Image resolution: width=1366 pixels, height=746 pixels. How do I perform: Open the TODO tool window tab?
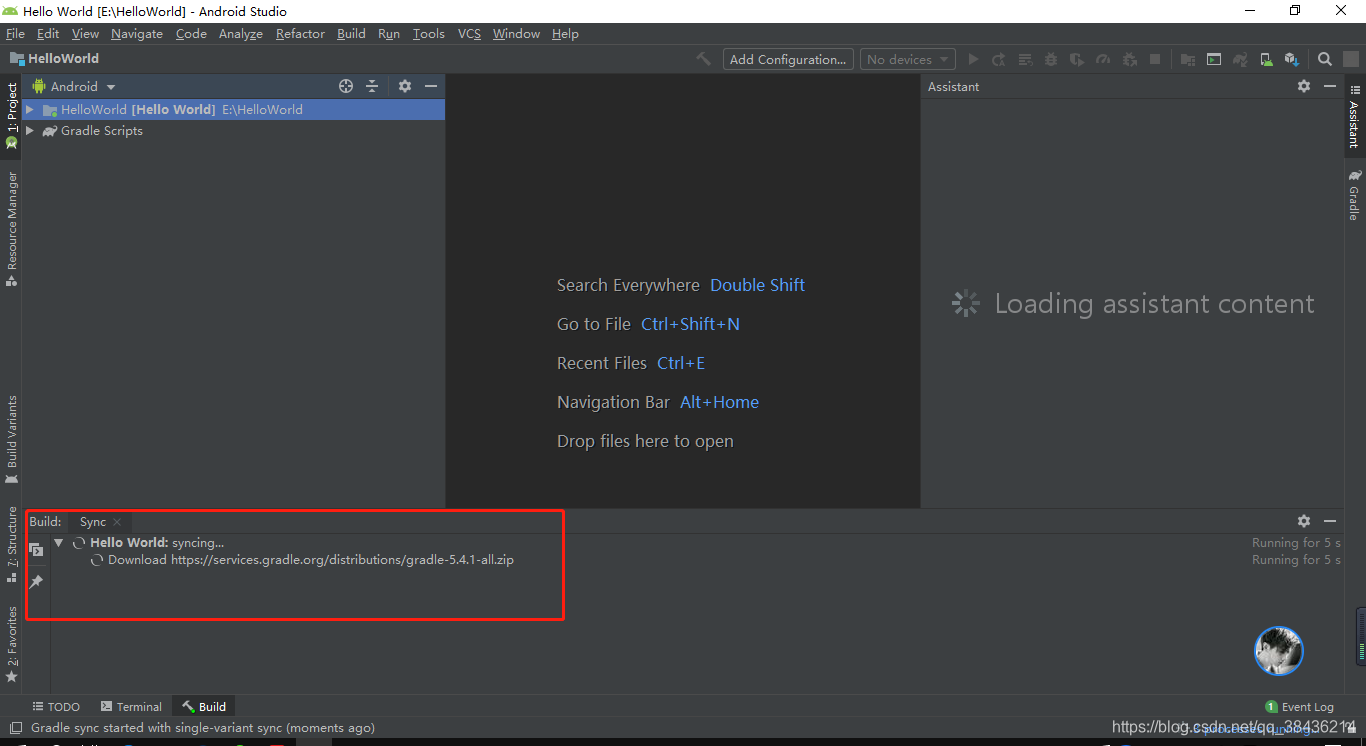pyautogui.click(x=56, y=706)
